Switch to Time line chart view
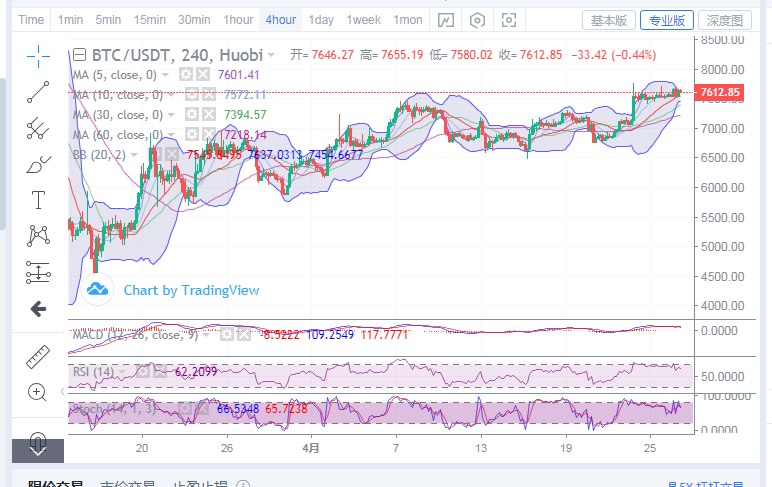This screenshot has width=772, height=487. (x=31, y=20)
